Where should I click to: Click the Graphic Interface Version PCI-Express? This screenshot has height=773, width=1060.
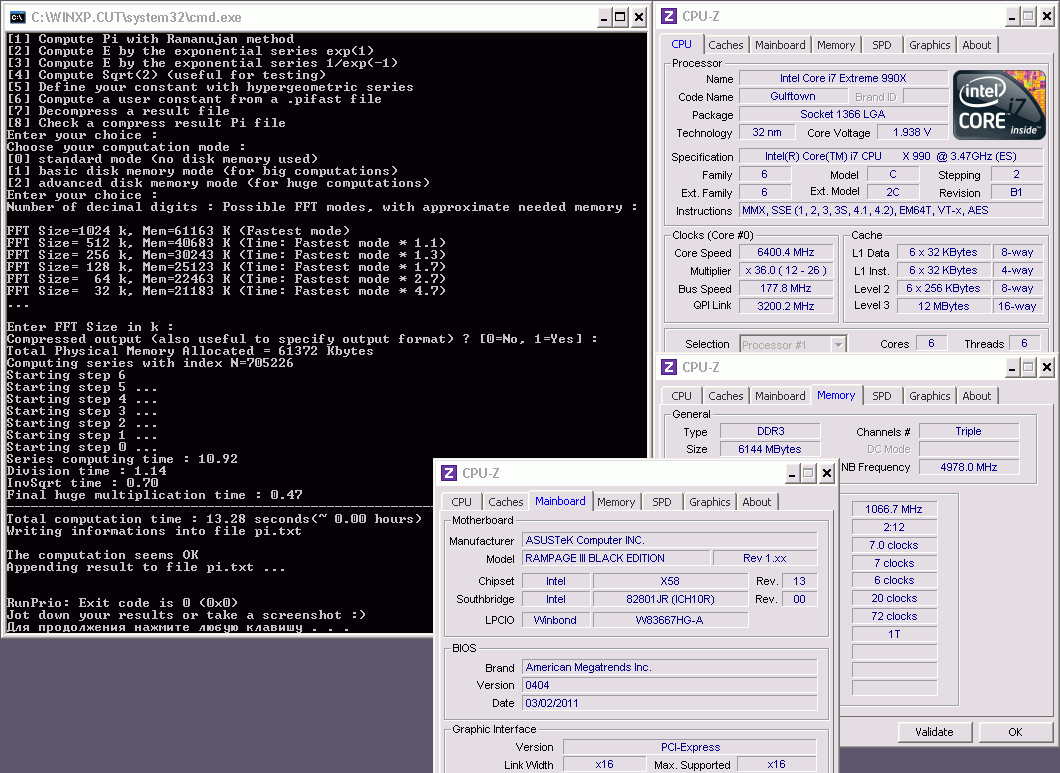[x=690, y=747]
